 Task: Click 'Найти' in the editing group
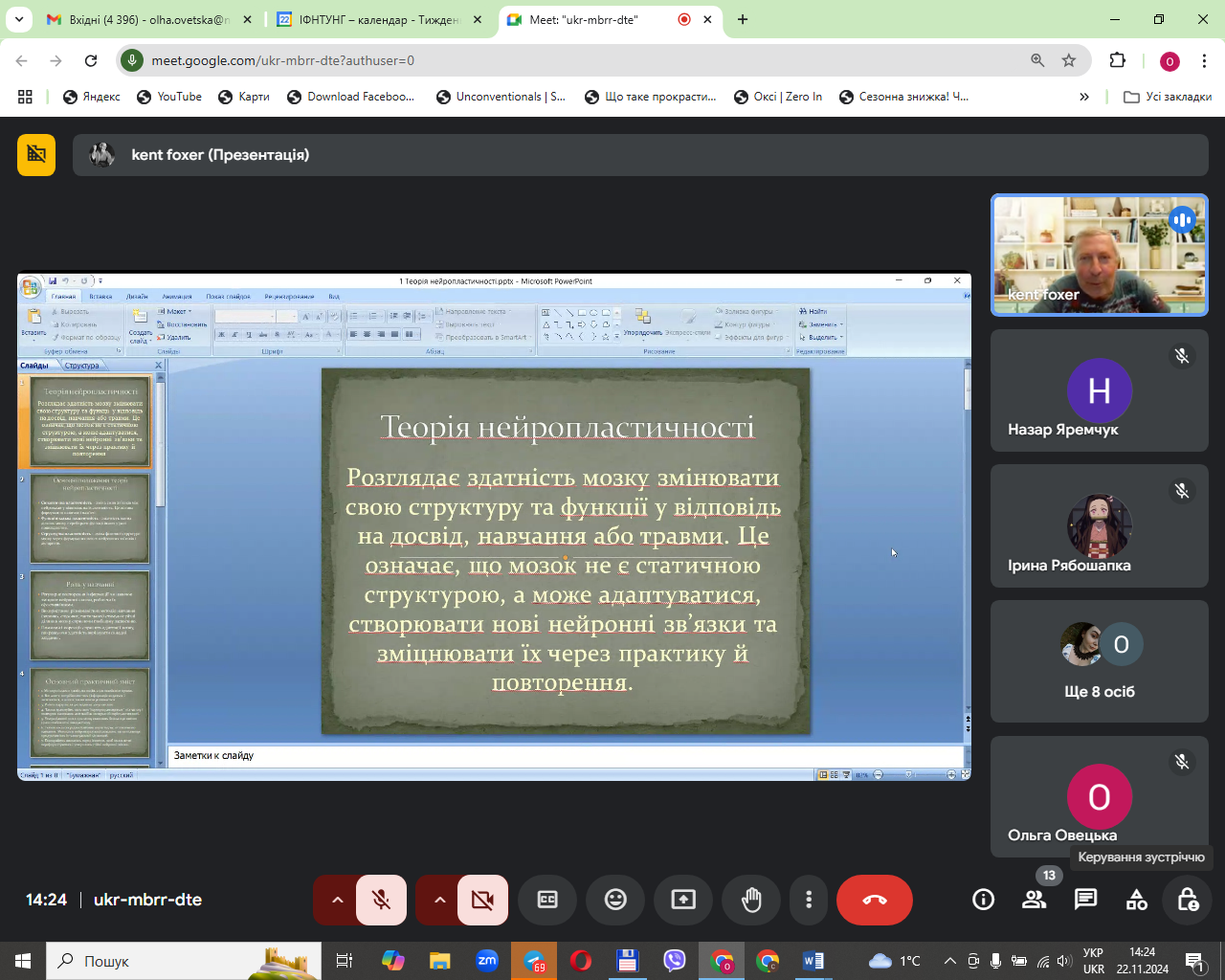[x=813, y=311]
